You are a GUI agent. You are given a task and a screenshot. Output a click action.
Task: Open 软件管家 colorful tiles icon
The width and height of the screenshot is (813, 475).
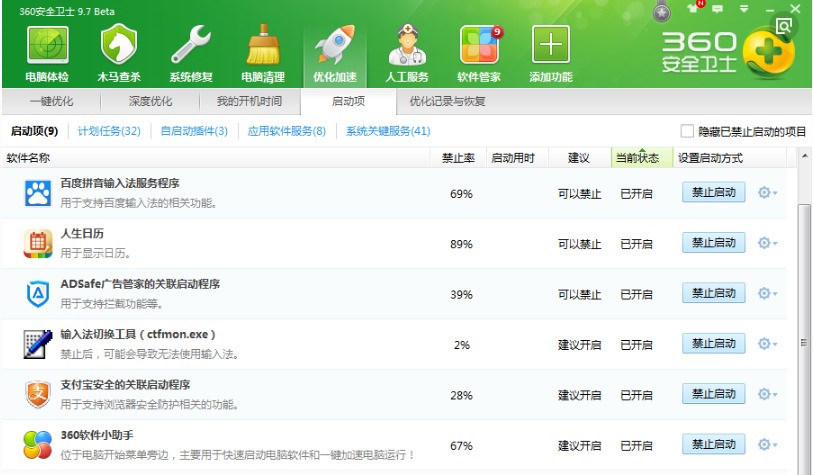point(479,45)
